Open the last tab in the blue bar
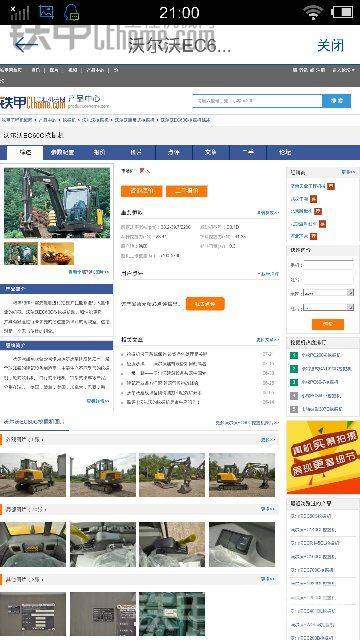The image size is (360, 640). [x=285, y=152]
